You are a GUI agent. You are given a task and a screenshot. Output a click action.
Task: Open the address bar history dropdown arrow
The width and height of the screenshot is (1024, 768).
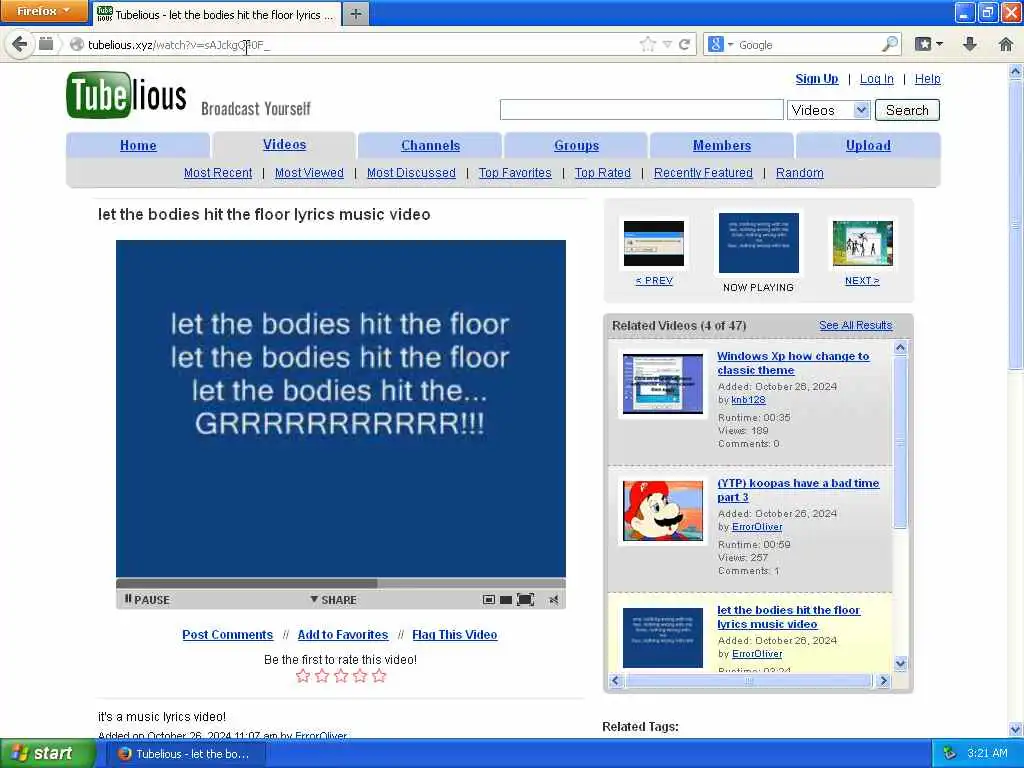pyautogui.click(x=667, y=44)
